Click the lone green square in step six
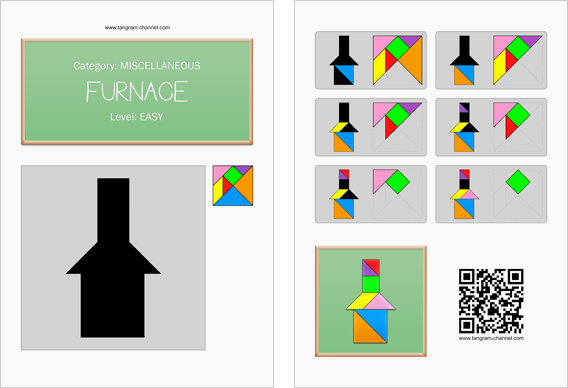This screenshot has height=388, width=568. pos(518,182)
